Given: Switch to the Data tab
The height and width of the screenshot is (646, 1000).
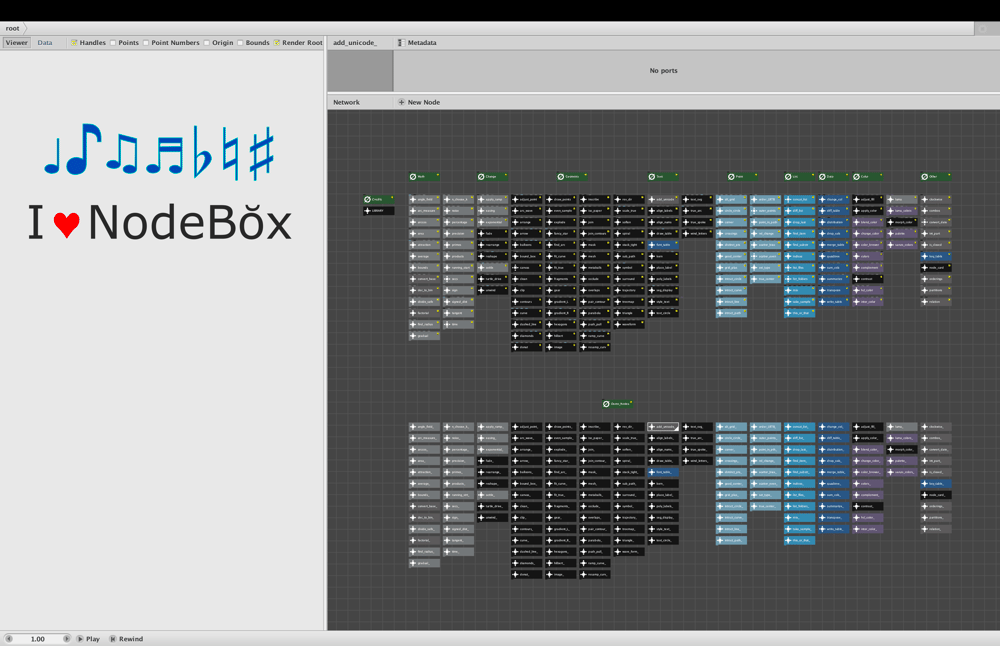Looking at the screenshot, I should tap(45, 43).
